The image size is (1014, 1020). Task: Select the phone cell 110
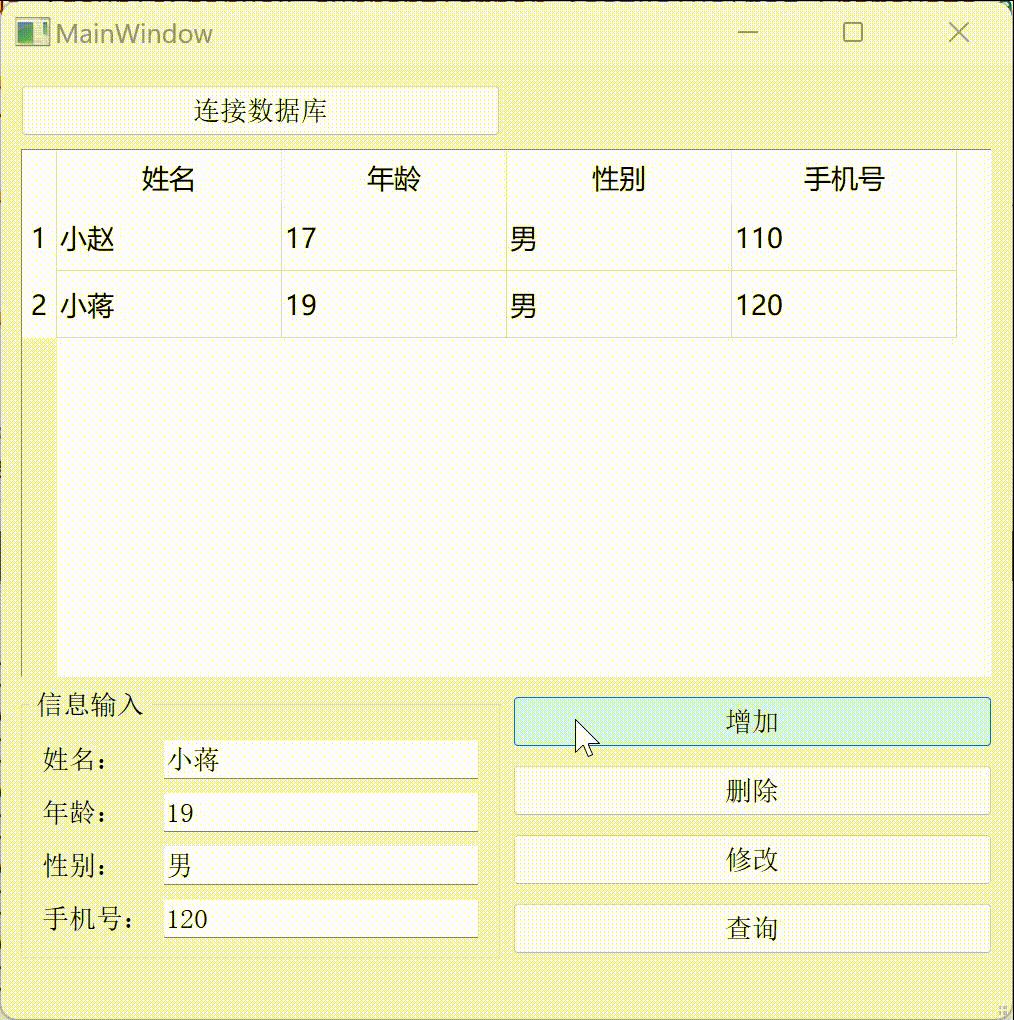coord(844,237)
